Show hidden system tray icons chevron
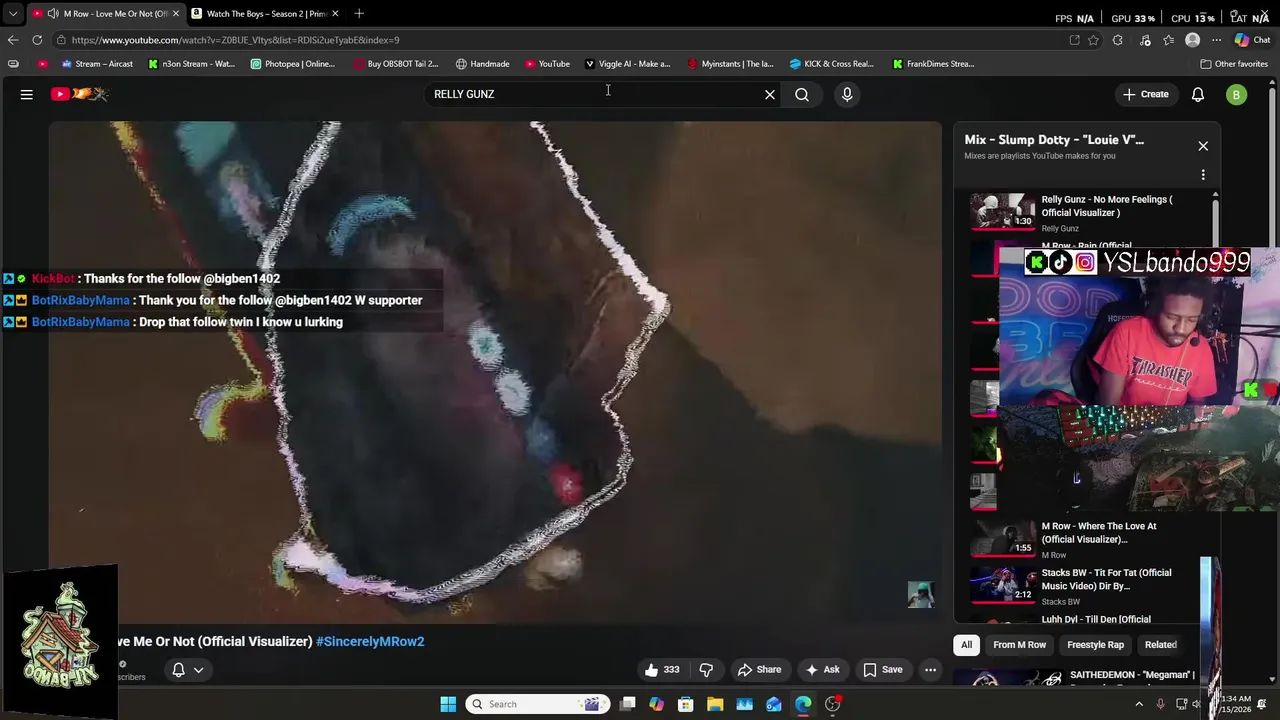 (1139, 704)
